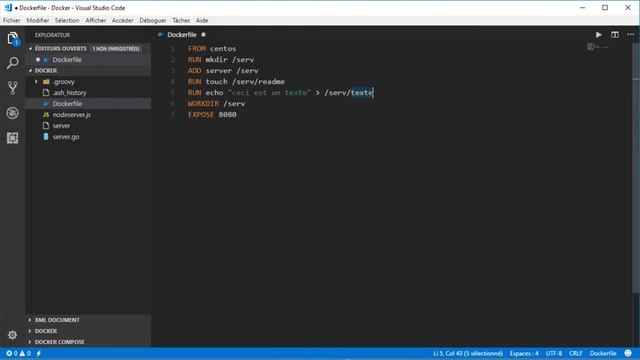The image size is (640, 360).
Task: Collapse the DOCKER folder section
Action: (31, 71)
